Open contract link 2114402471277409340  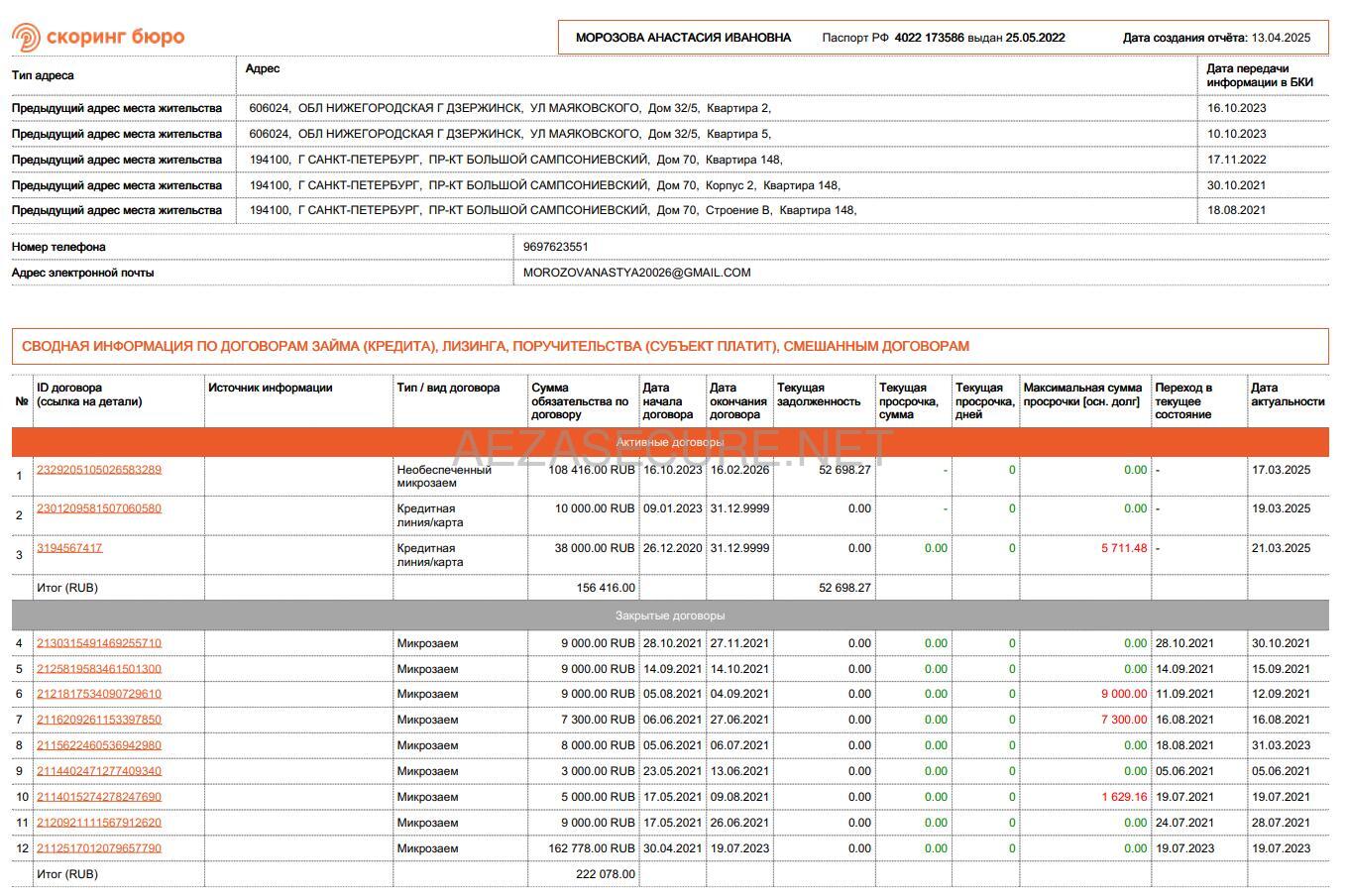coord(99,771)
